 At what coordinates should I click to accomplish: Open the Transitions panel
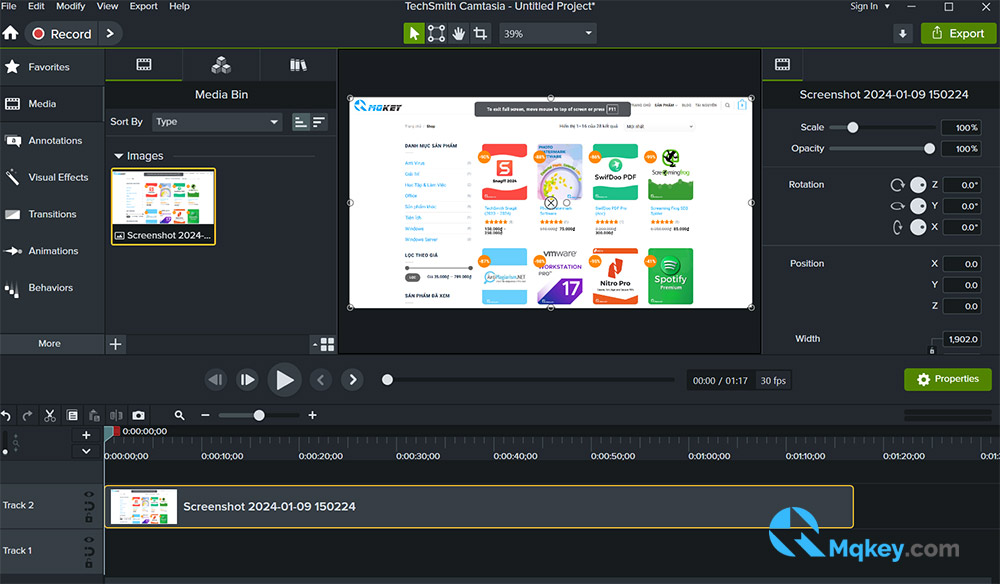coord(52,214)
